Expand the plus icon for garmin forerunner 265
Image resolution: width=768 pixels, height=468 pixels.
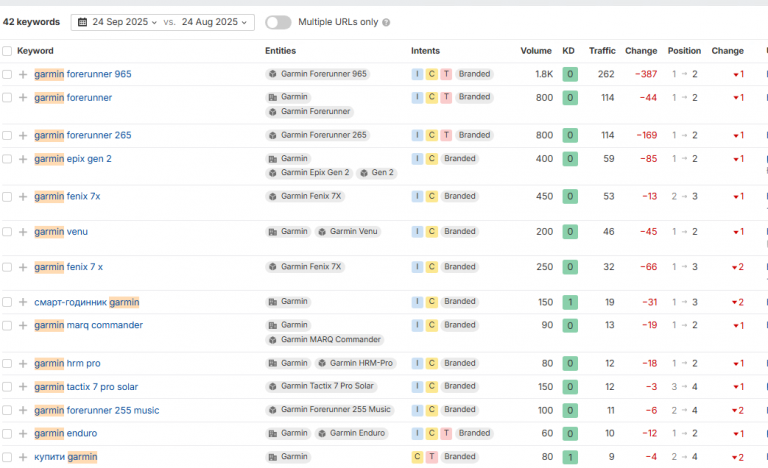(23, 135)
